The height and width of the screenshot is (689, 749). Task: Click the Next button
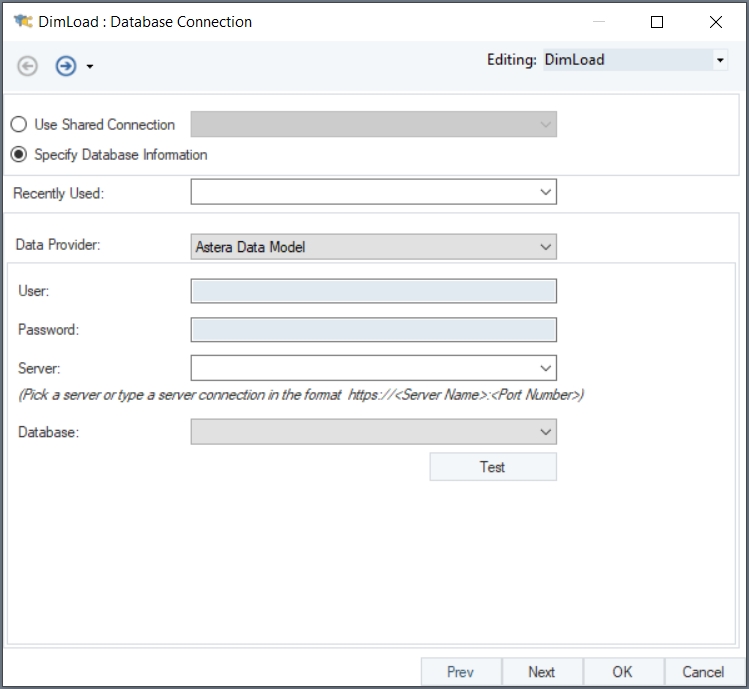click(541, 672)
